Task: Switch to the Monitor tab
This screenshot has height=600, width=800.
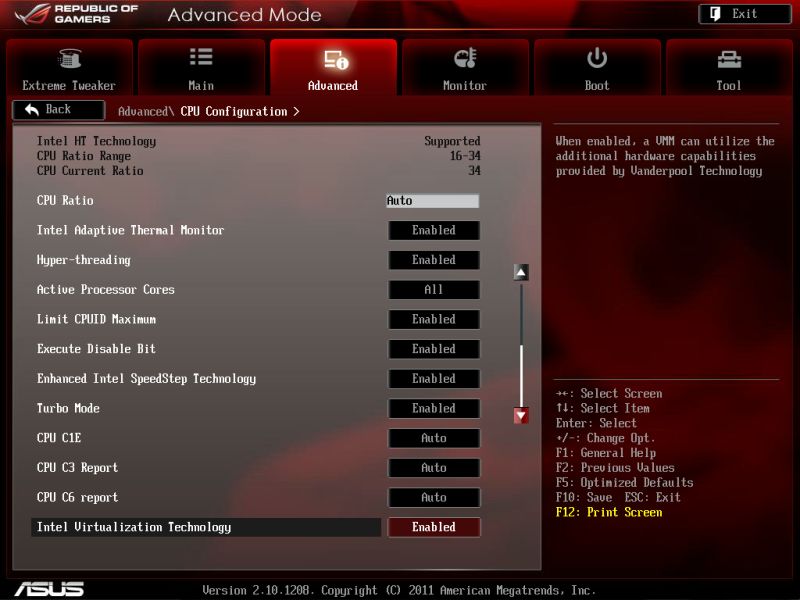Action: (x=464, y=68)
